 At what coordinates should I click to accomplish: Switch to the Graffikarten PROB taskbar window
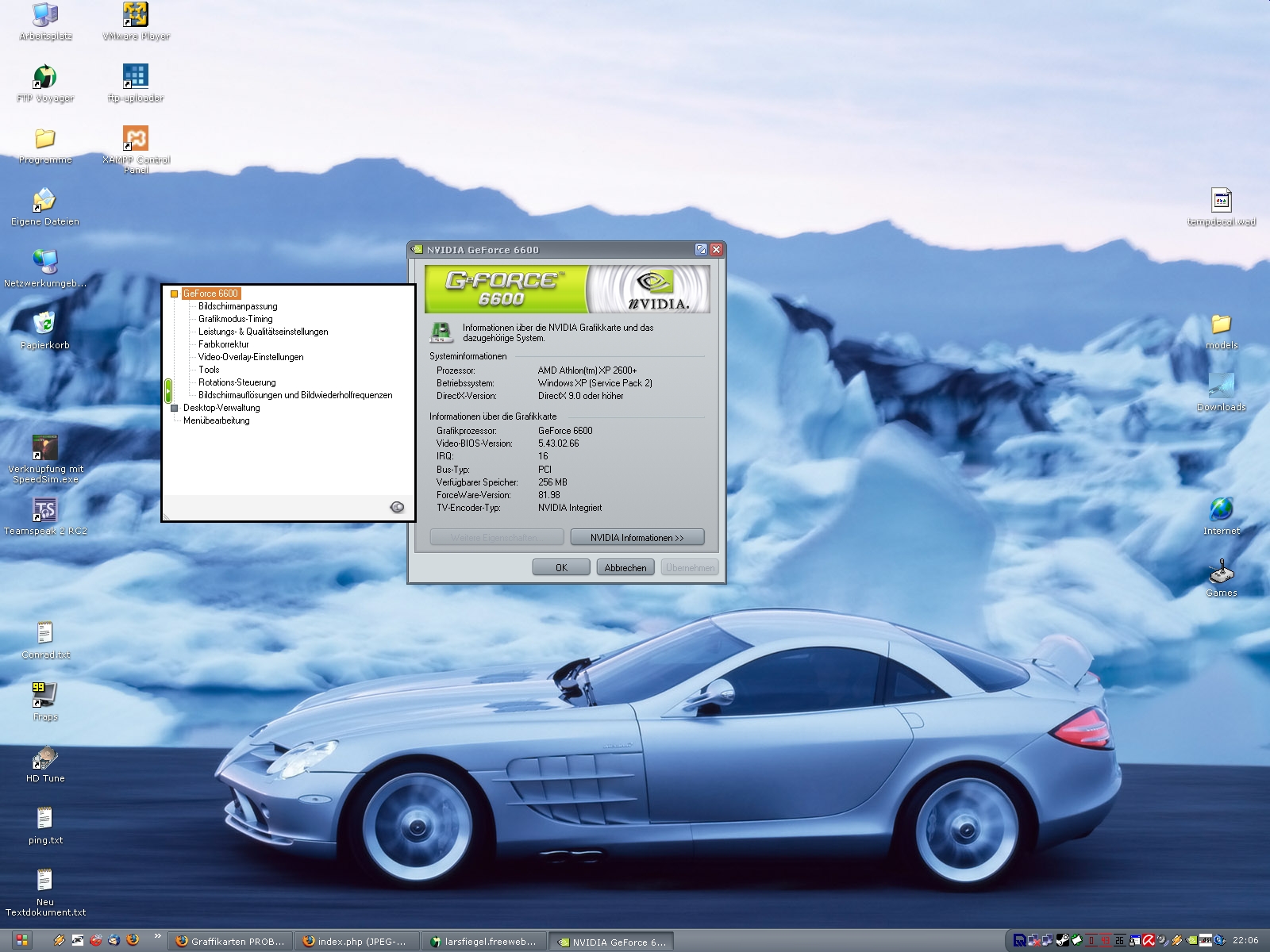point(232,942)
